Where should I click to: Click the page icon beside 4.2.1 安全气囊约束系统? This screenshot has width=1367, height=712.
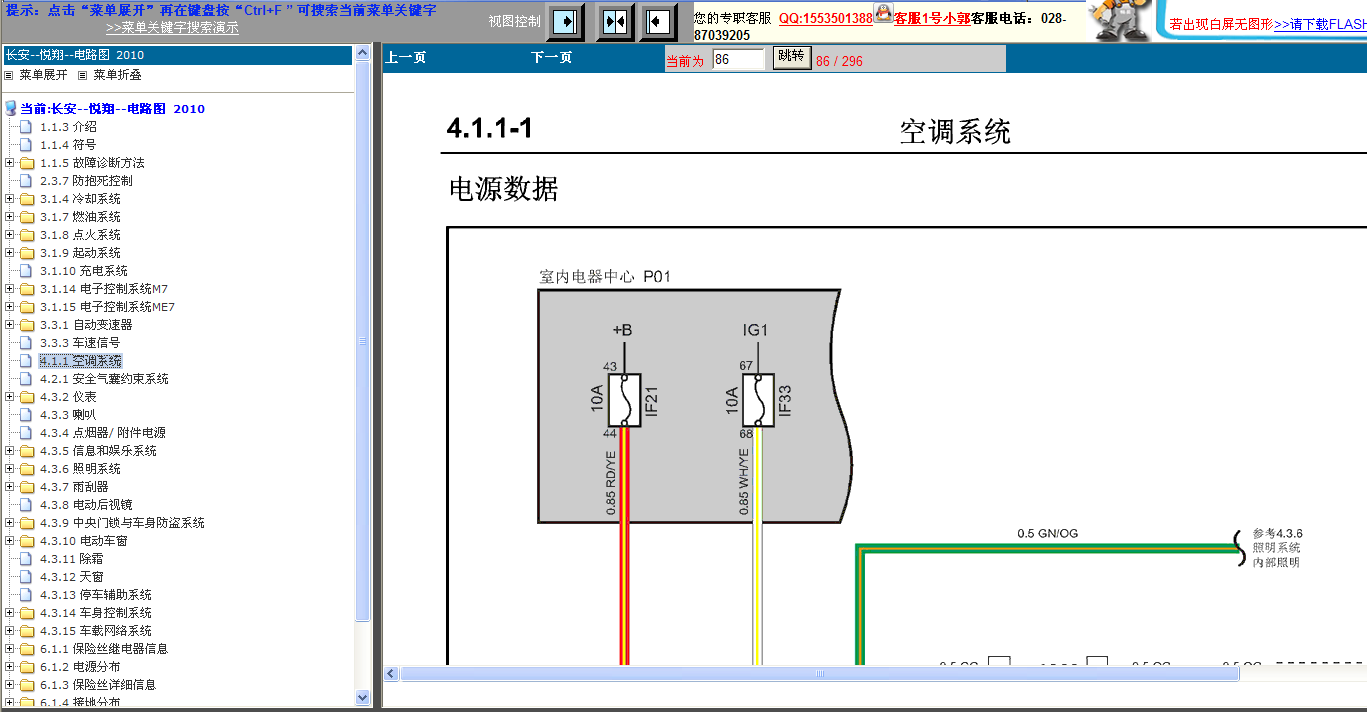tap(27, 379)
